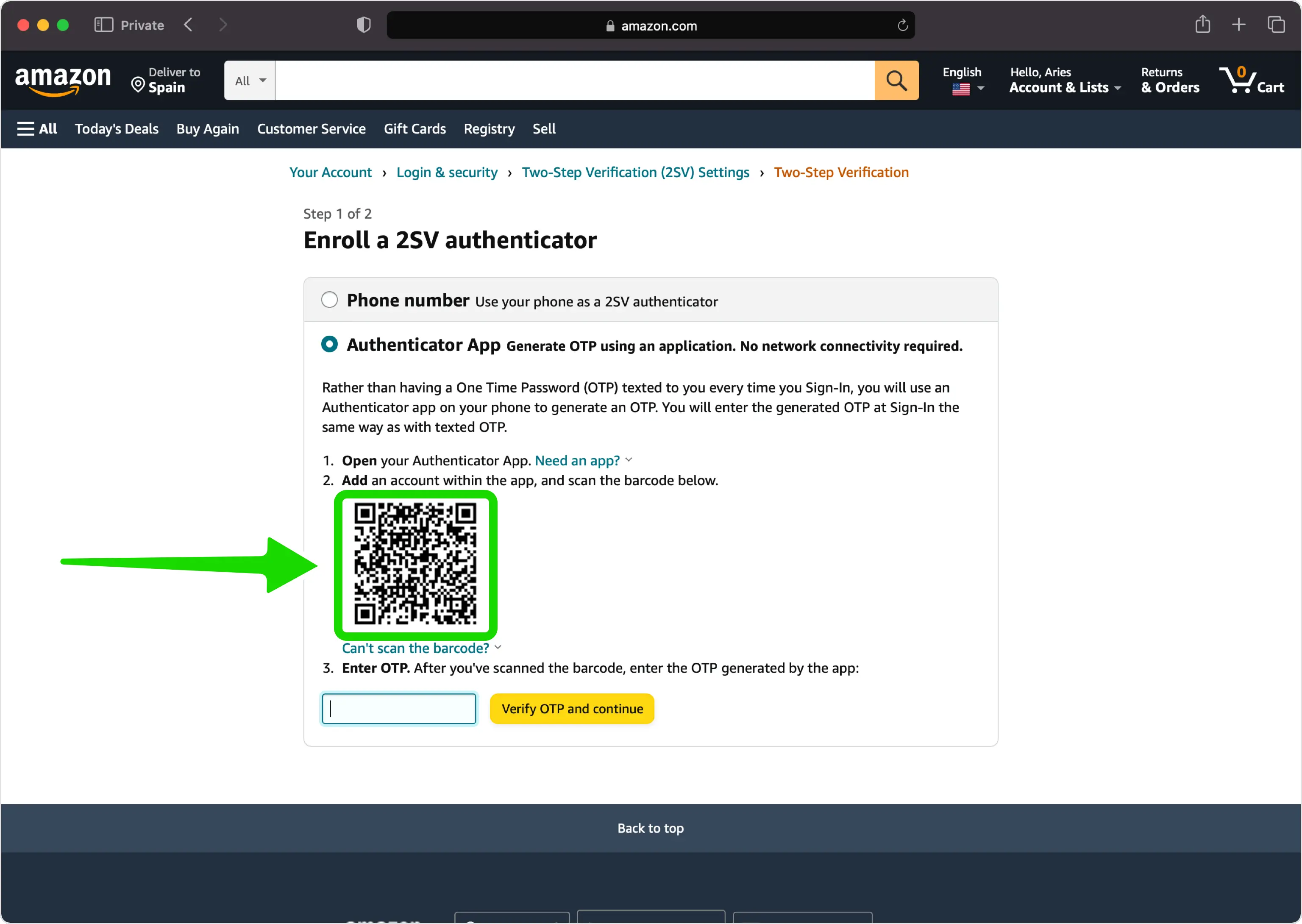This screenshot has height=924, width=1302.
Task: Click the page reload/refresh icon
Action: [x=901, y=25]
